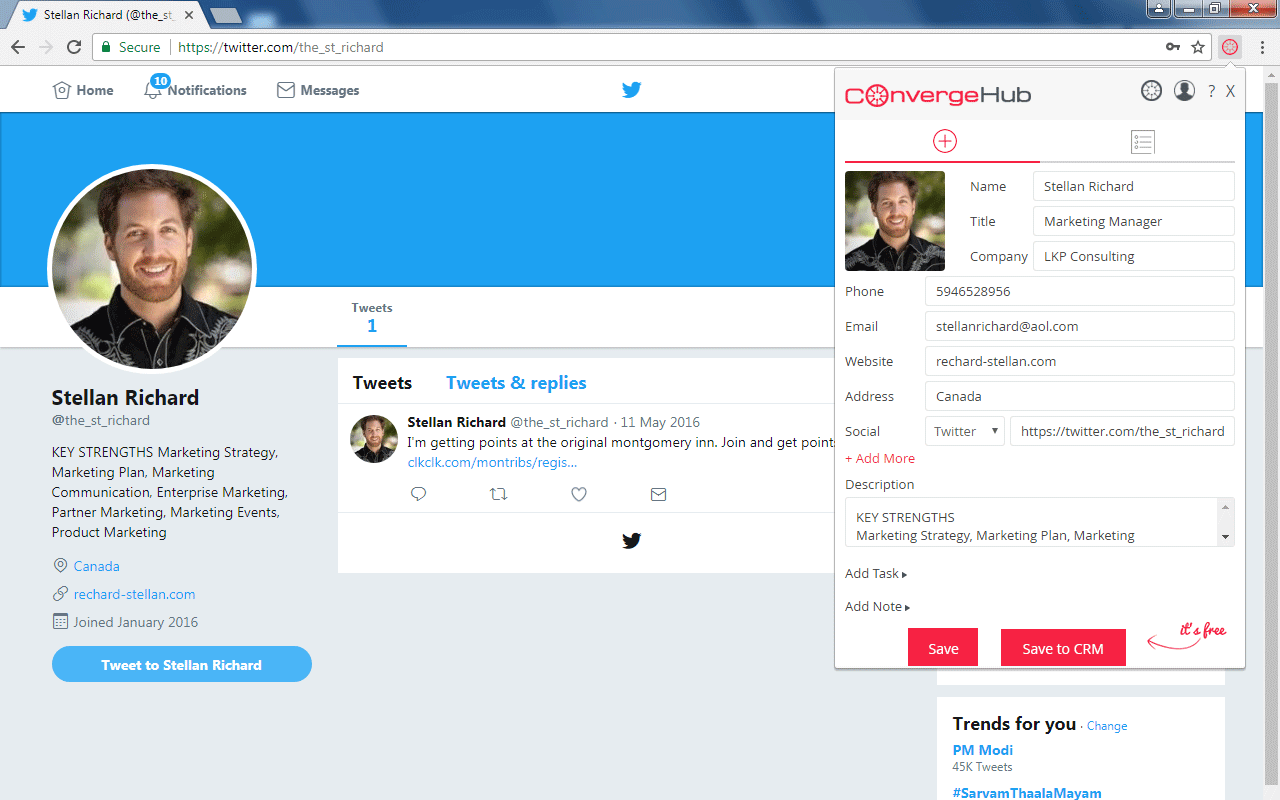Open Twitter Messages
Screen dimensions: 1280x800
[x=318, y=90]
